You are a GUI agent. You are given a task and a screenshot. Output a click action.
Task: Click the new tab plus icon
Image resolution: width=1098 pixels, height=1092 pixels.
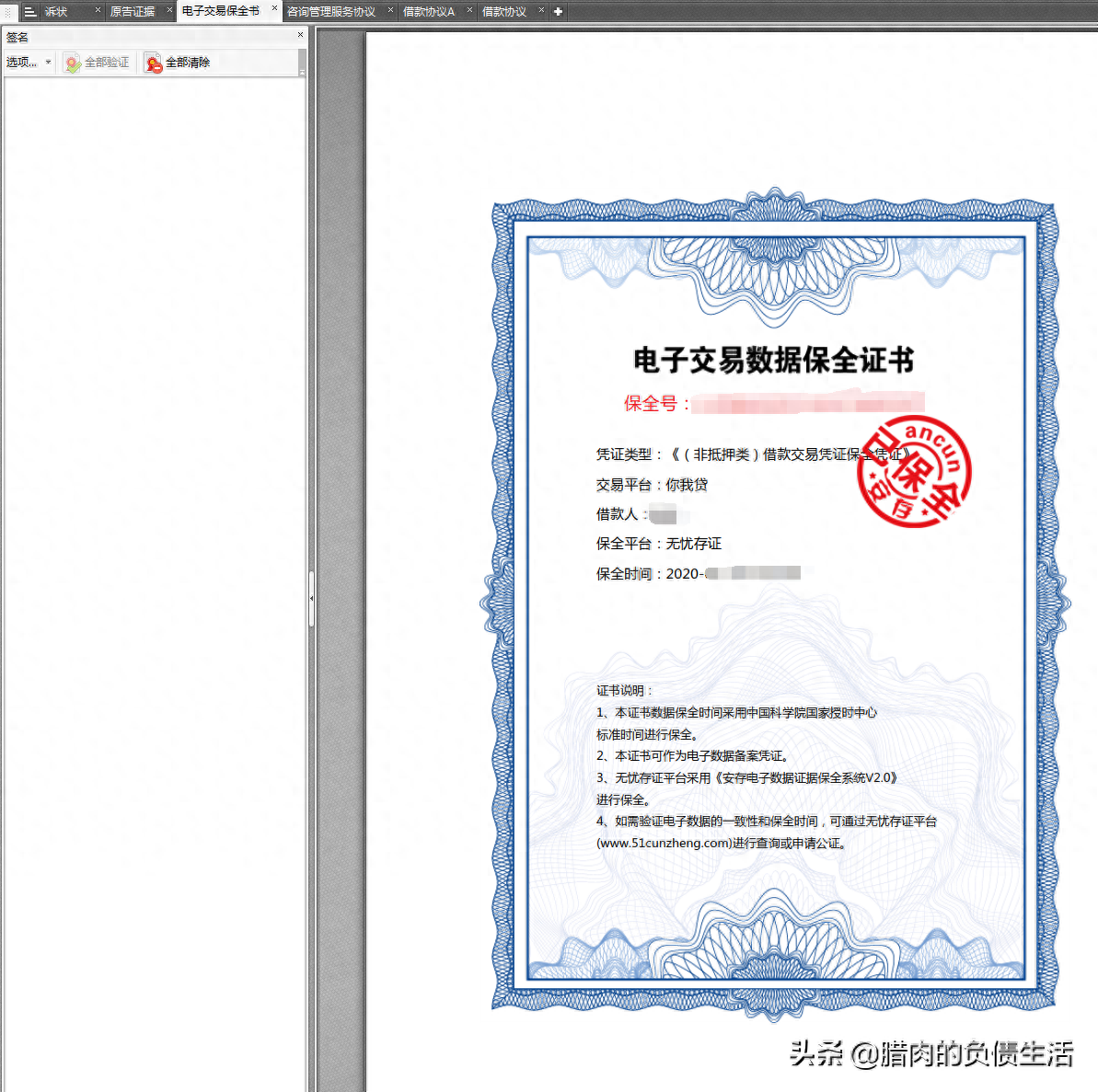pos(558,12)
